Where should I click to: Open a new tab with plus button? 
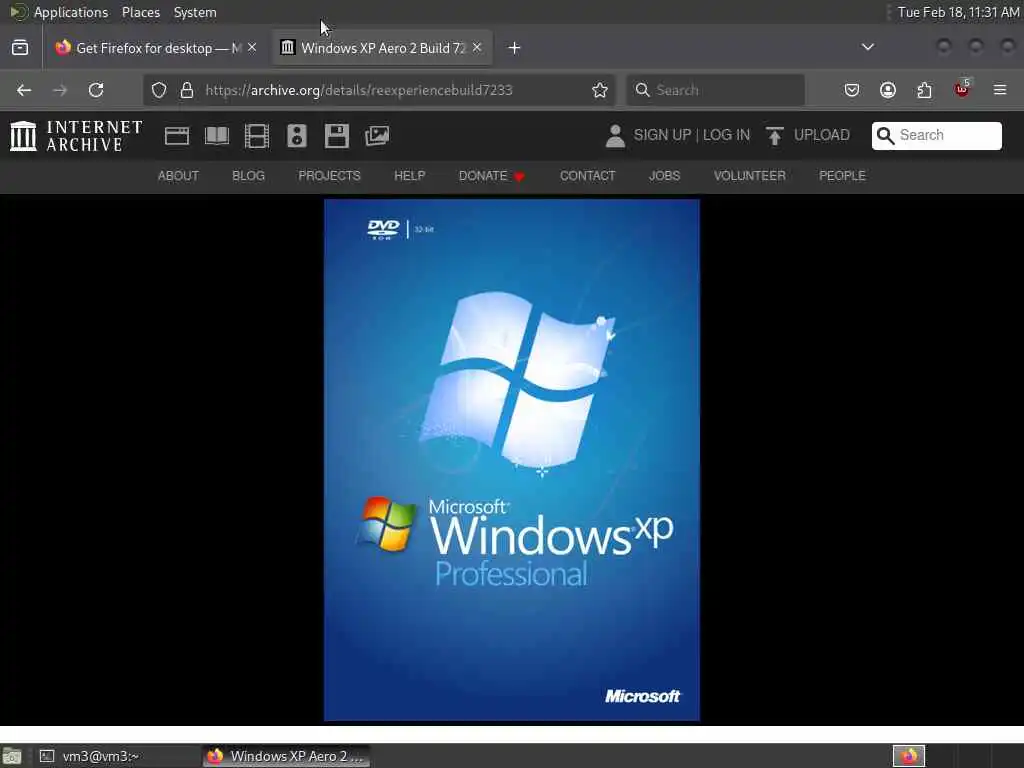pyautogui.click(x=515, y=48)
